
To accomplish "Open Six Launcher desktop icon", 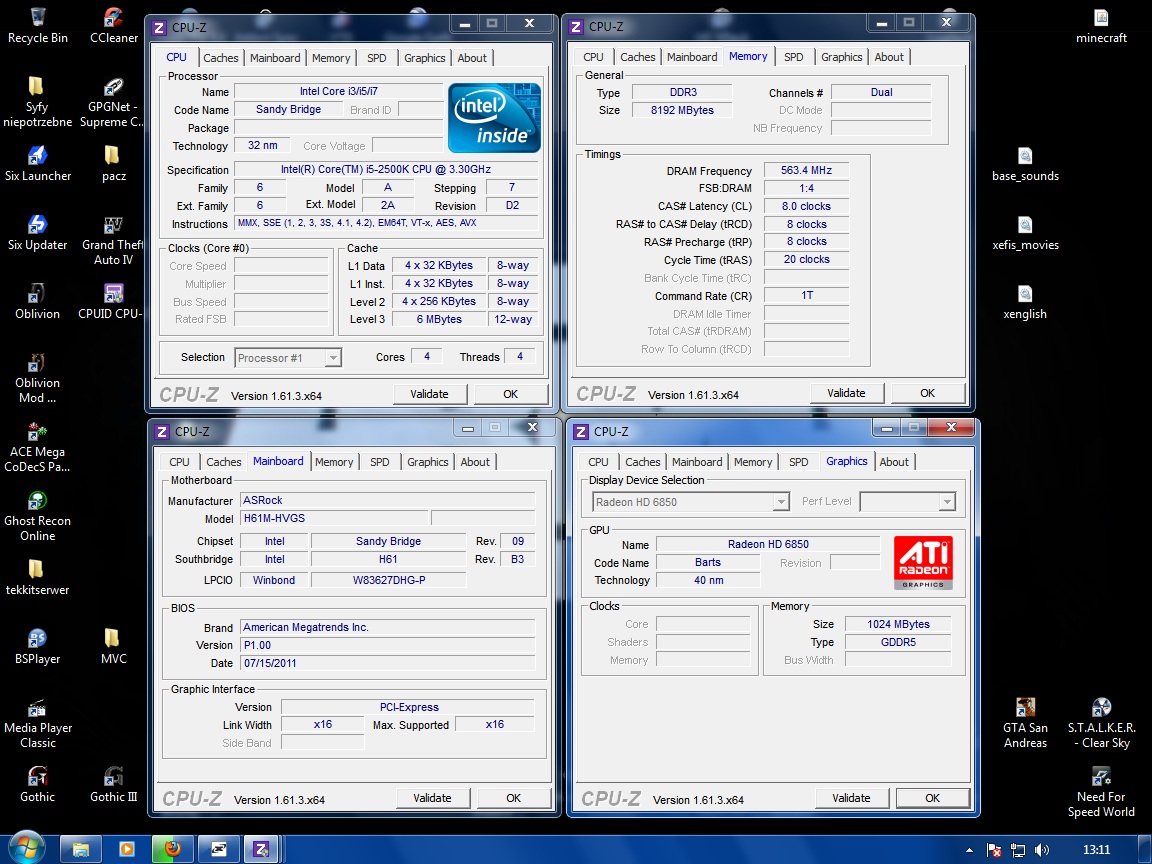I will pos(37,164).
